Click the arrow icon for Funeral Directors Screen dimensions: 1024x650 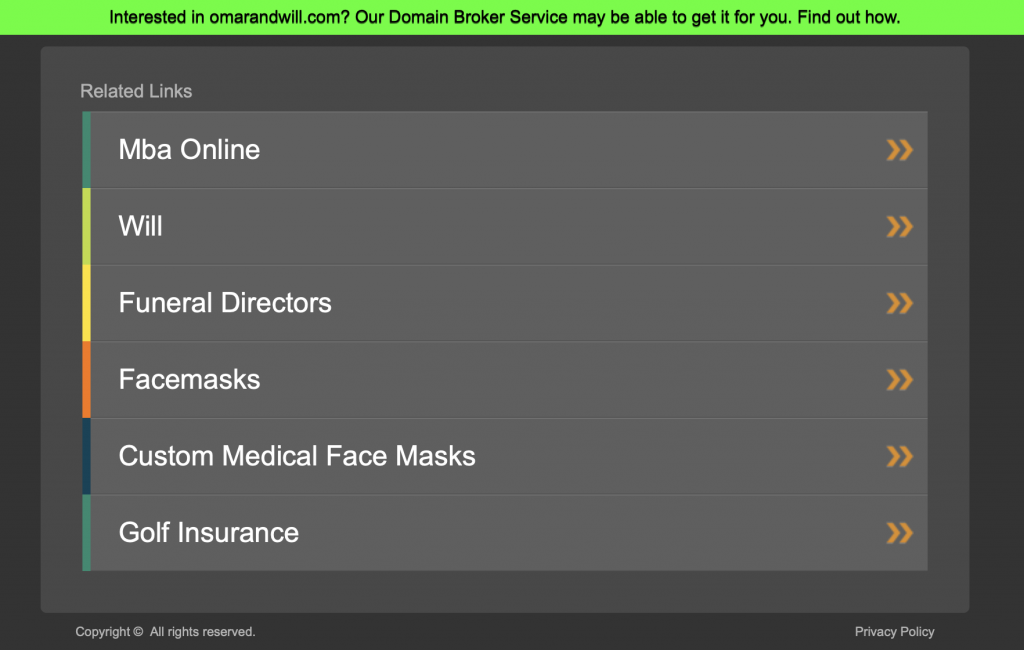(899, 303)
